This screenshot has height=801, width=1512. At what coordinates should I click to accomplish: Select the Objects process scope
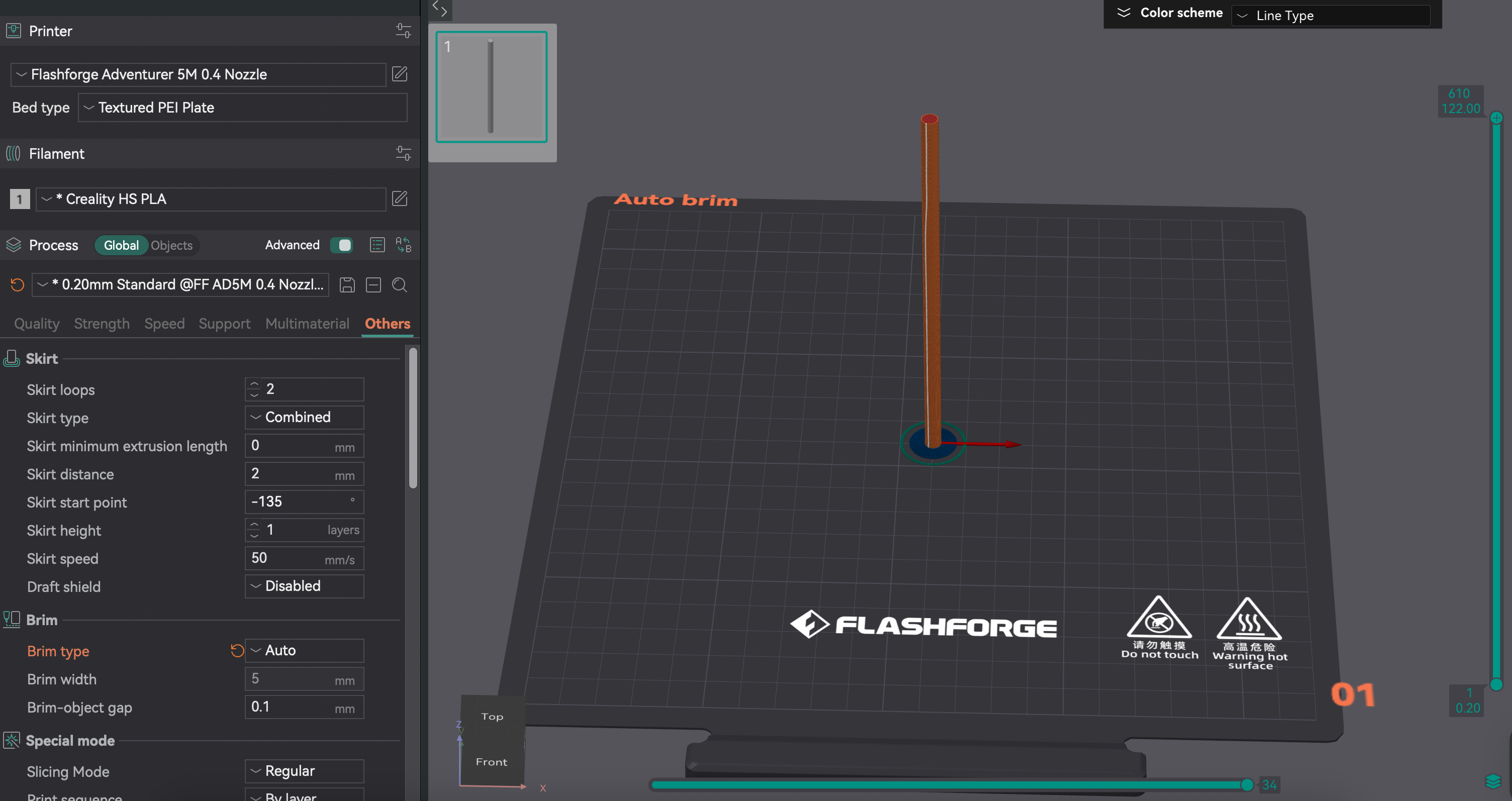(171, 245)
